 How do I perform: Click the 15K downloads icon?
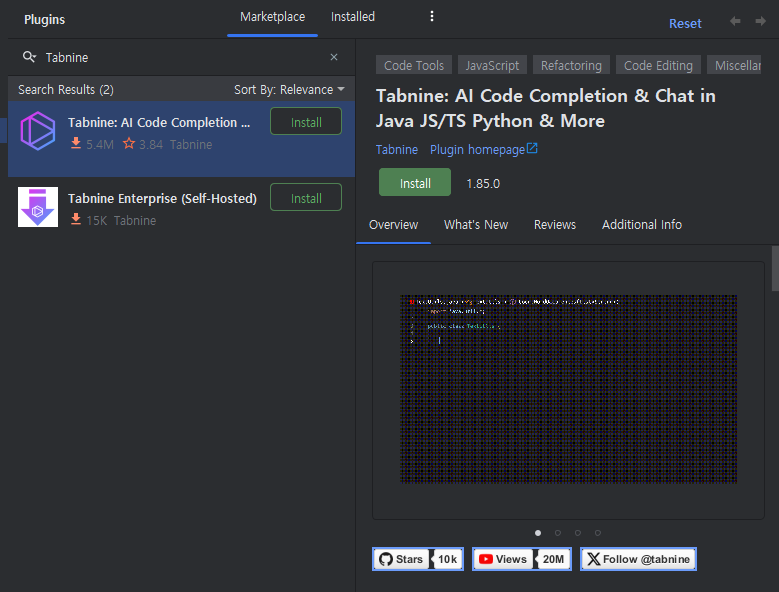76,220
